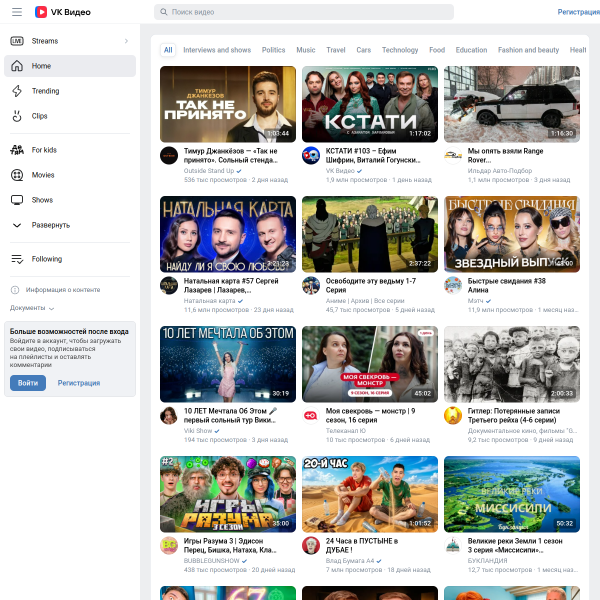Open Range Rover video thumbnail
The image size is (600, 600).
click(512, 104)
